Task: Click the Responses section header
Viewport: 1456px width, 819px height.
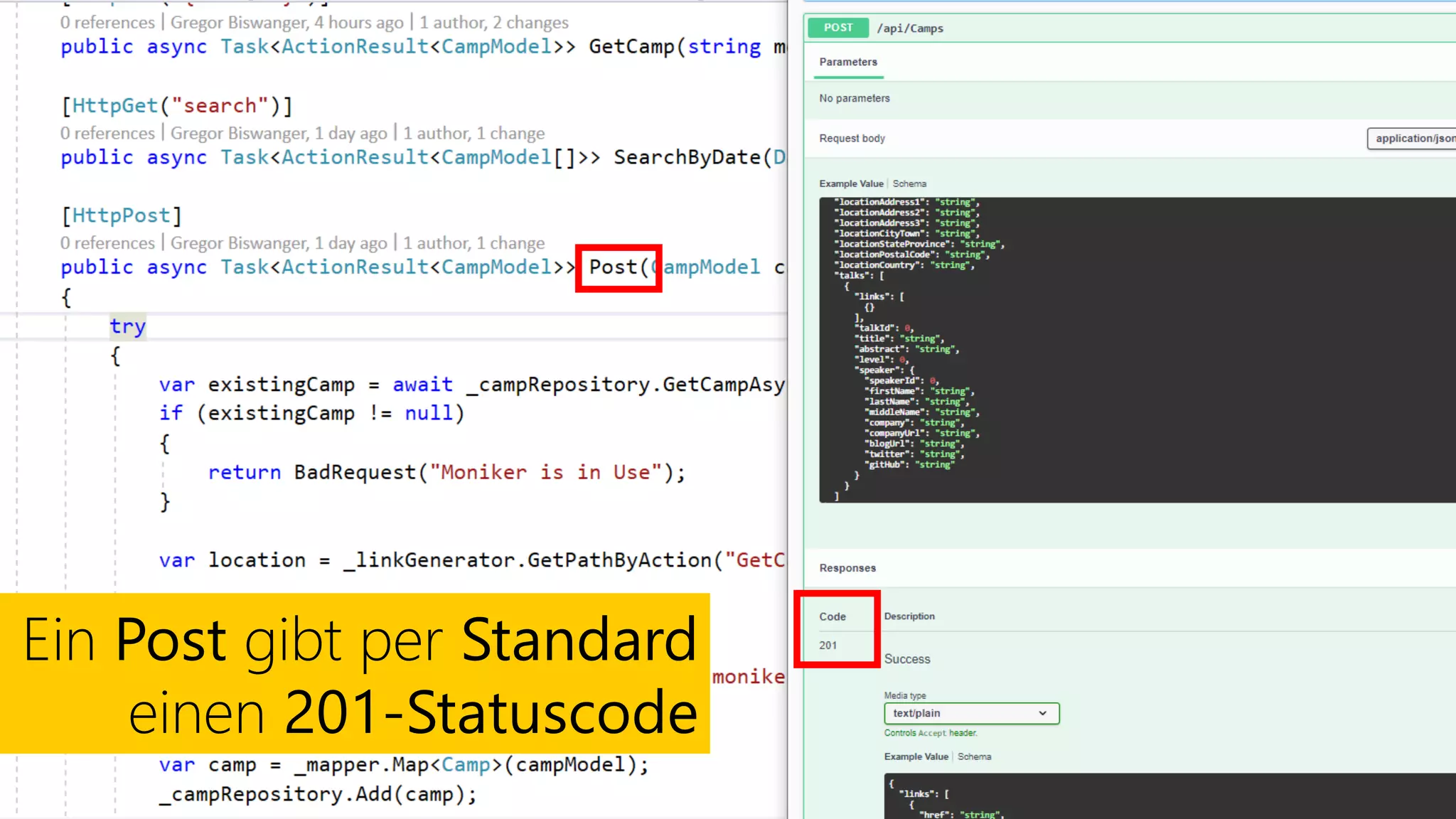Action: click(847, 568)
